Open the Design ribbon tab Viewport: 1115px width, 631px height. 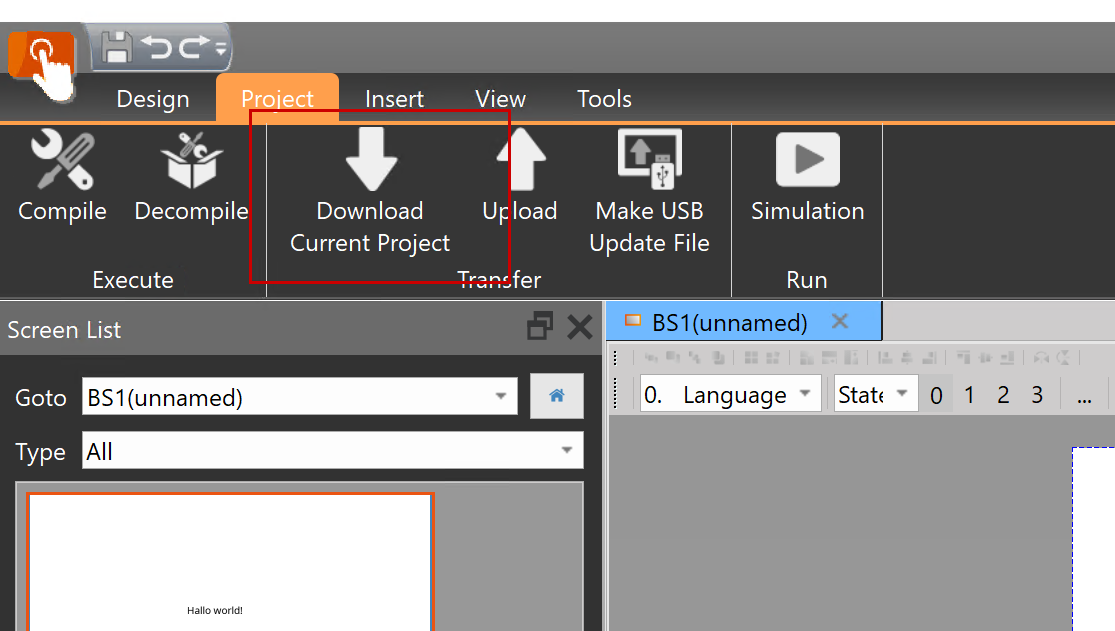[152, 99]
